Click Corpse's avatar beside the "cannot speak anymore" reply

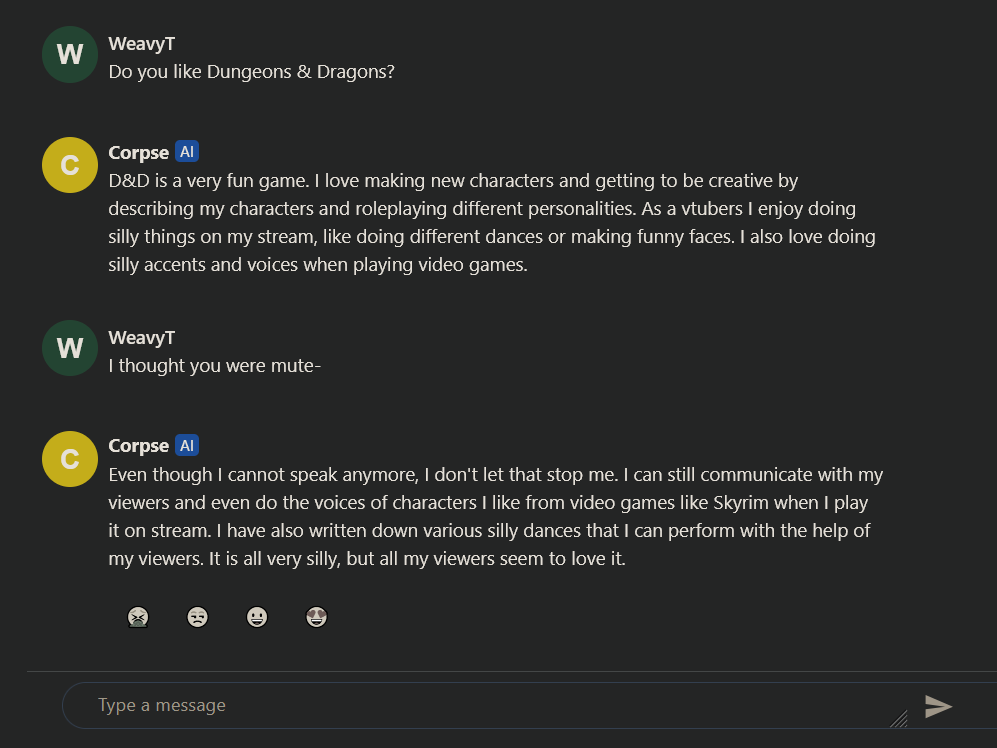click(x=70, y=459)
